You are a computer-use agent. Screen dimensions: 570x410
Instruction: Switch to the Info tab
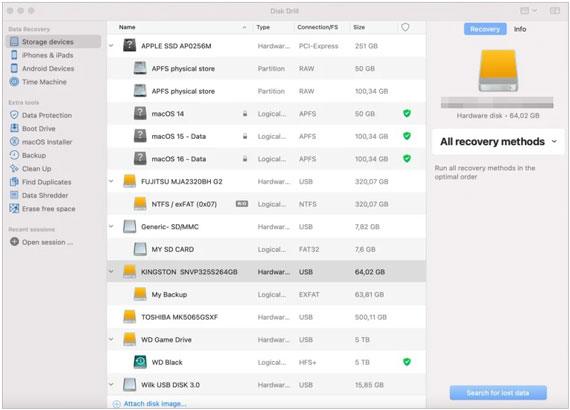point(520,29)
